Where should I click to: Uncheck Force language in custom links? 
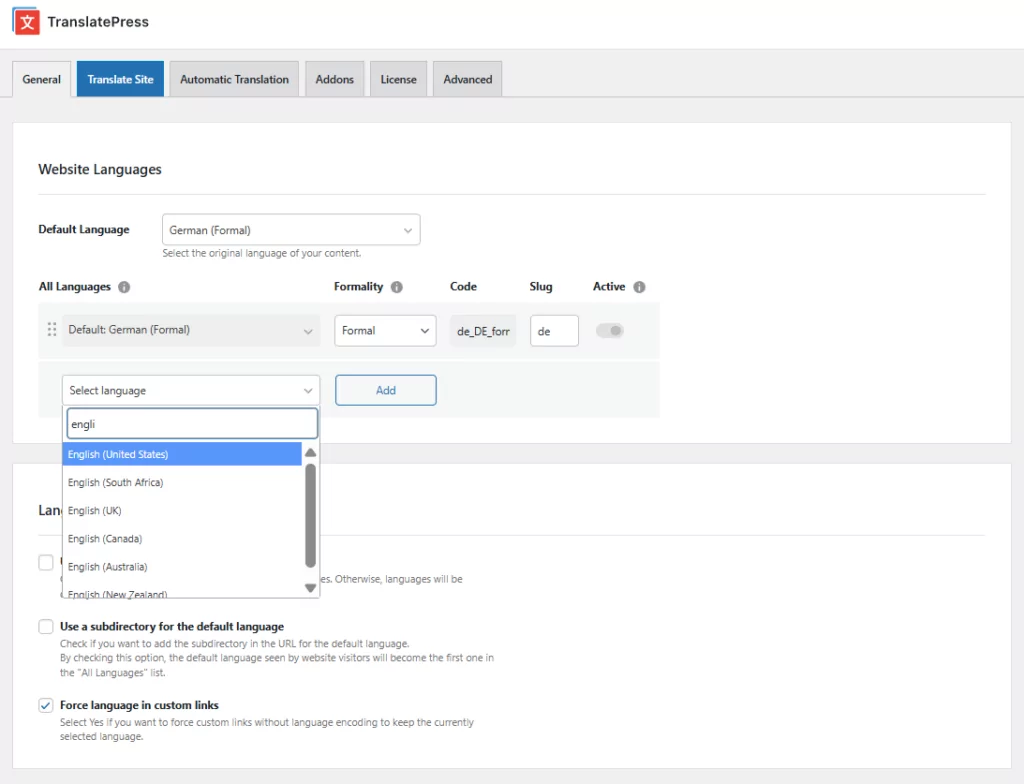coord(46,706)
